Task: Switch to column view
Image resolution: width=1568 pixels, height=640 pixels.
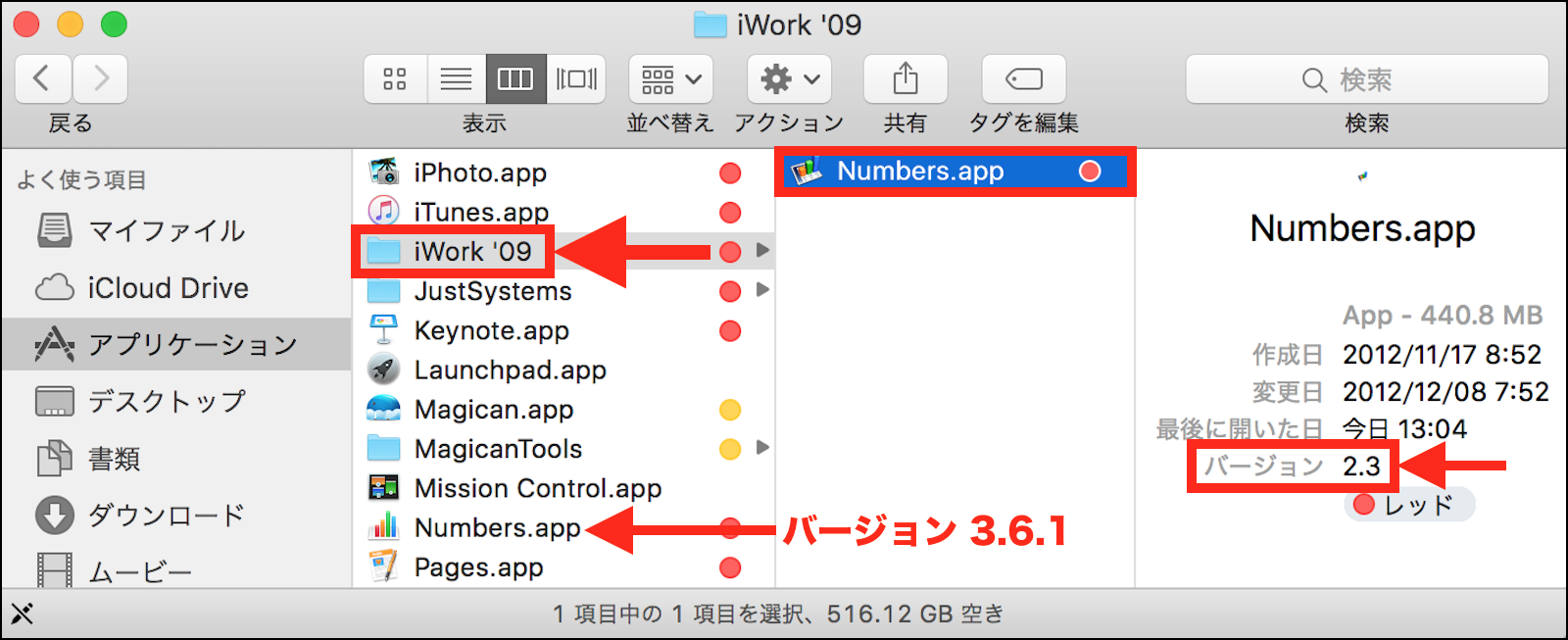Action: 515,78
